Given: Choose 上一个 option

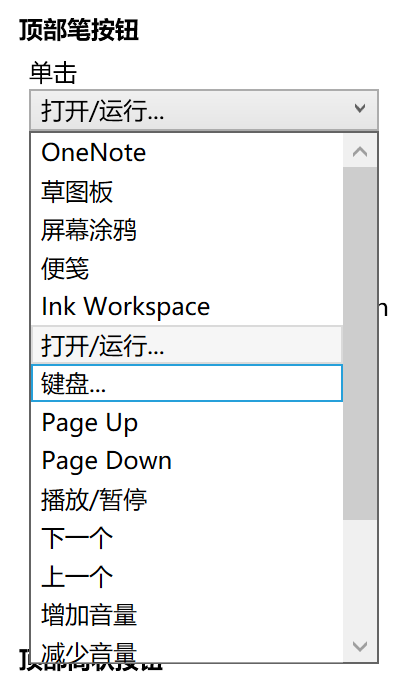Looking at the screenshot, I should (x=187, y=576).
